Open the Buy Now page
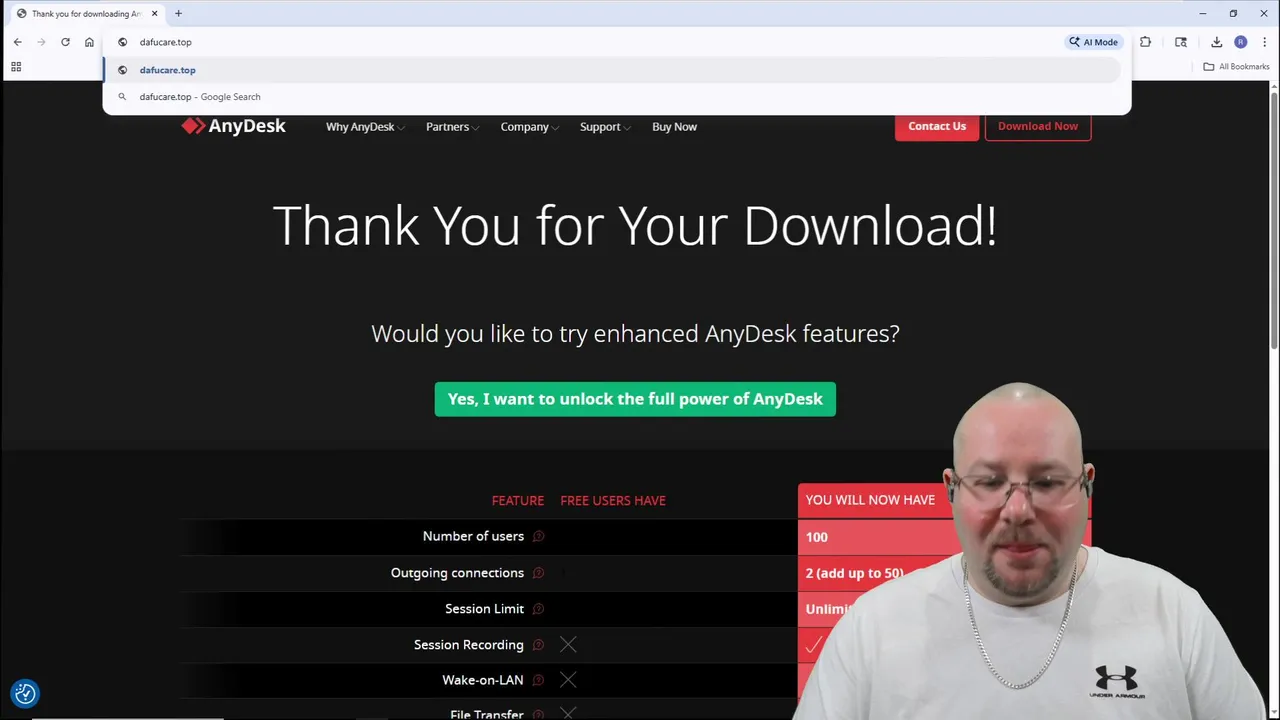 pyautogui.click(x=674, y=127)
